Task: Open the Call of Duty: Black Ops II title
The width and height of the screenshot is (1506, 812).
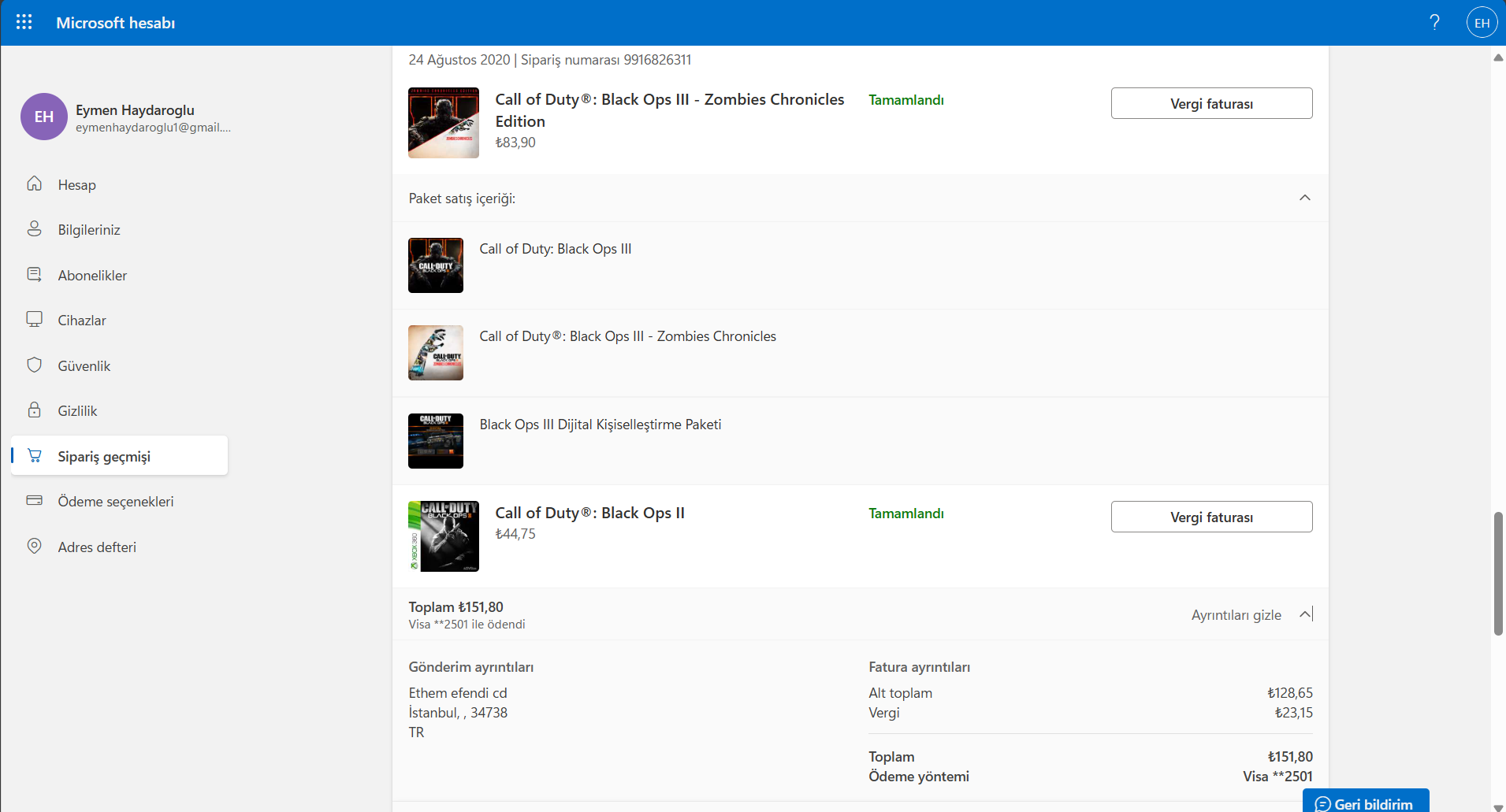Action: pyautogui.click(x=589, y=513)
